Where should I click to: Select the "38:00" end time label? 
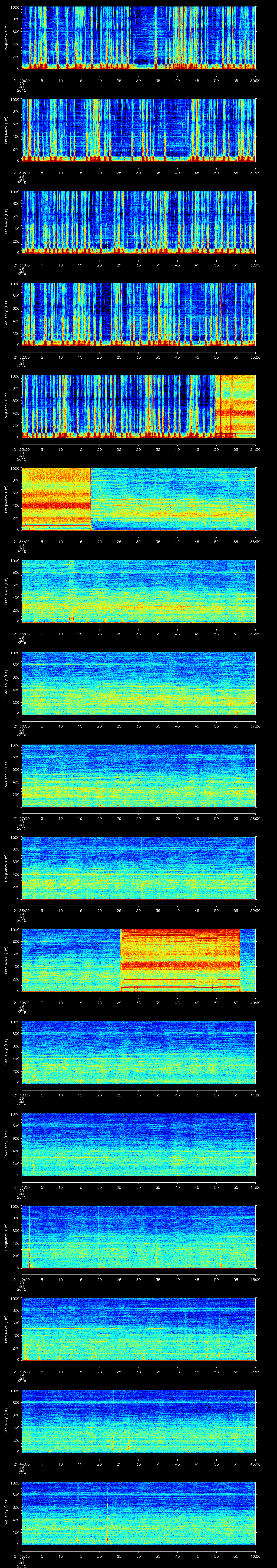256,819
